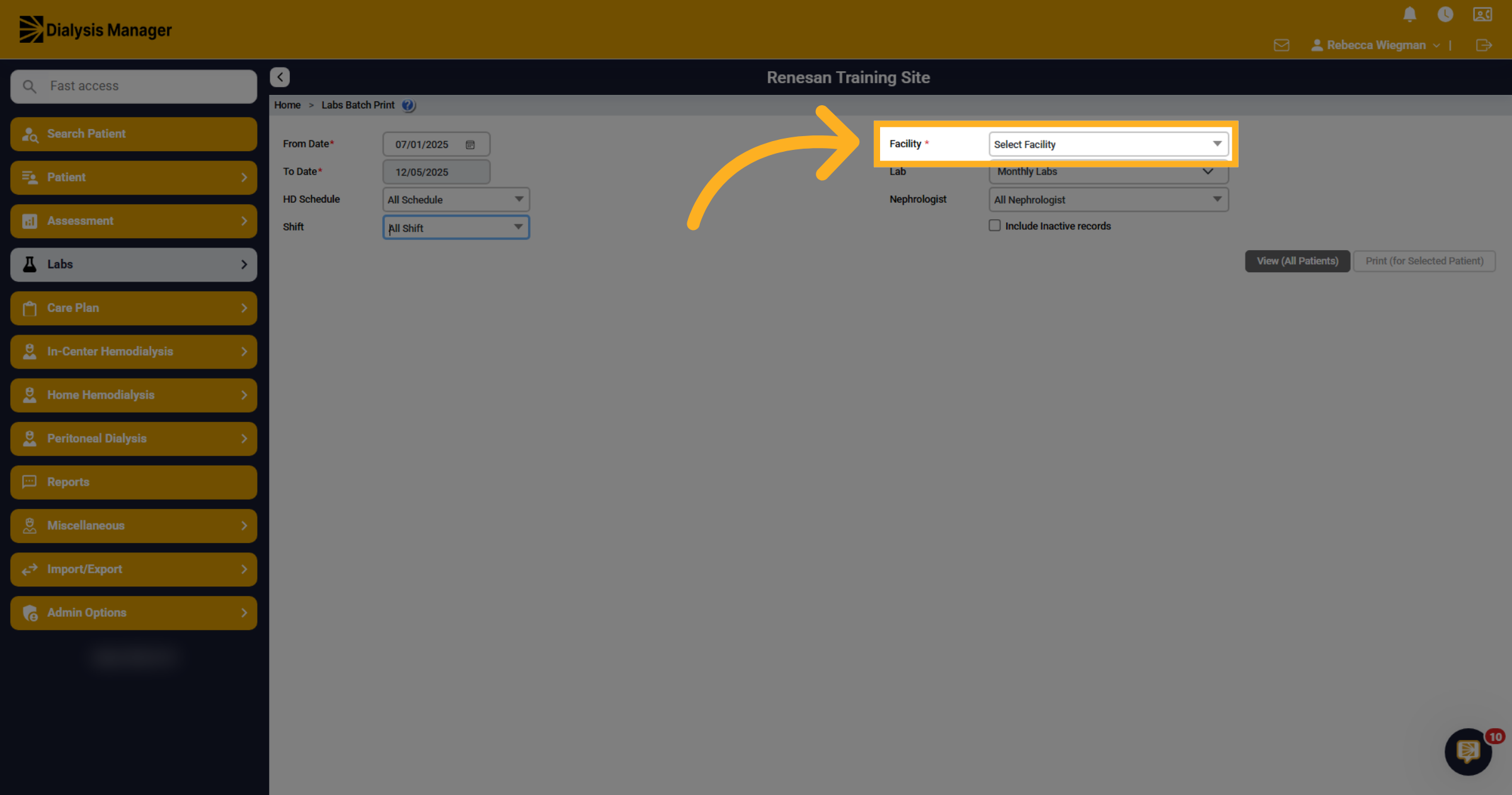Click the Import/Export arrows icon
This screenshot has width=1512, height=795.
[x=30, y=569]
